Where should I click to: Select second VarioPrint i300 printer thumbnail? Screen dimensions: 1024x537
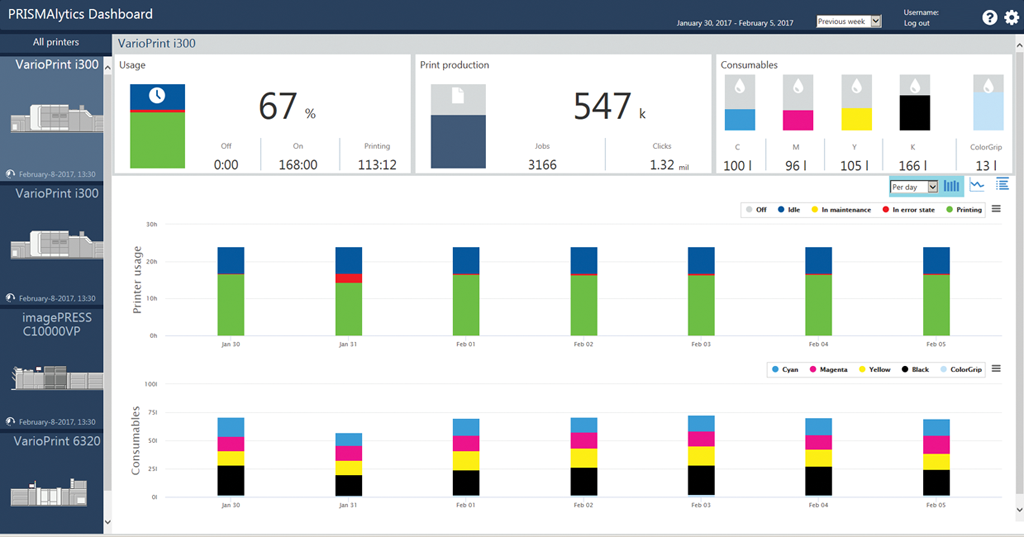[x=56, y=244]
